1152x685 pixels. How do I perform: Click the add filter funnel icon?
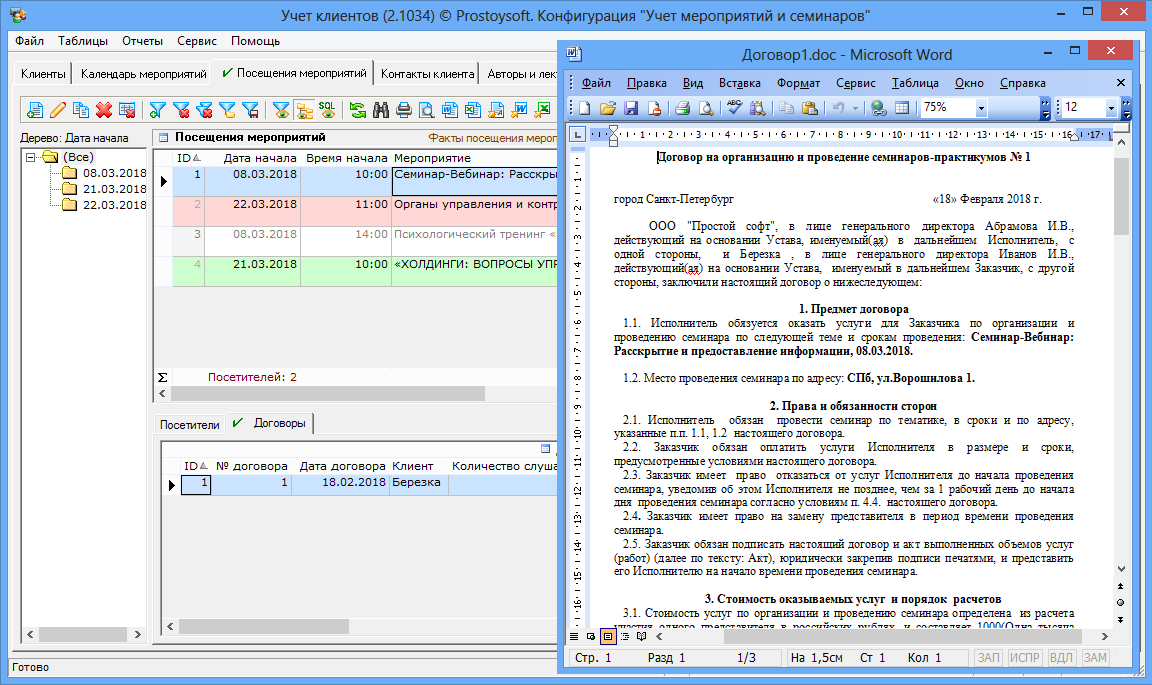coord(157,110)
